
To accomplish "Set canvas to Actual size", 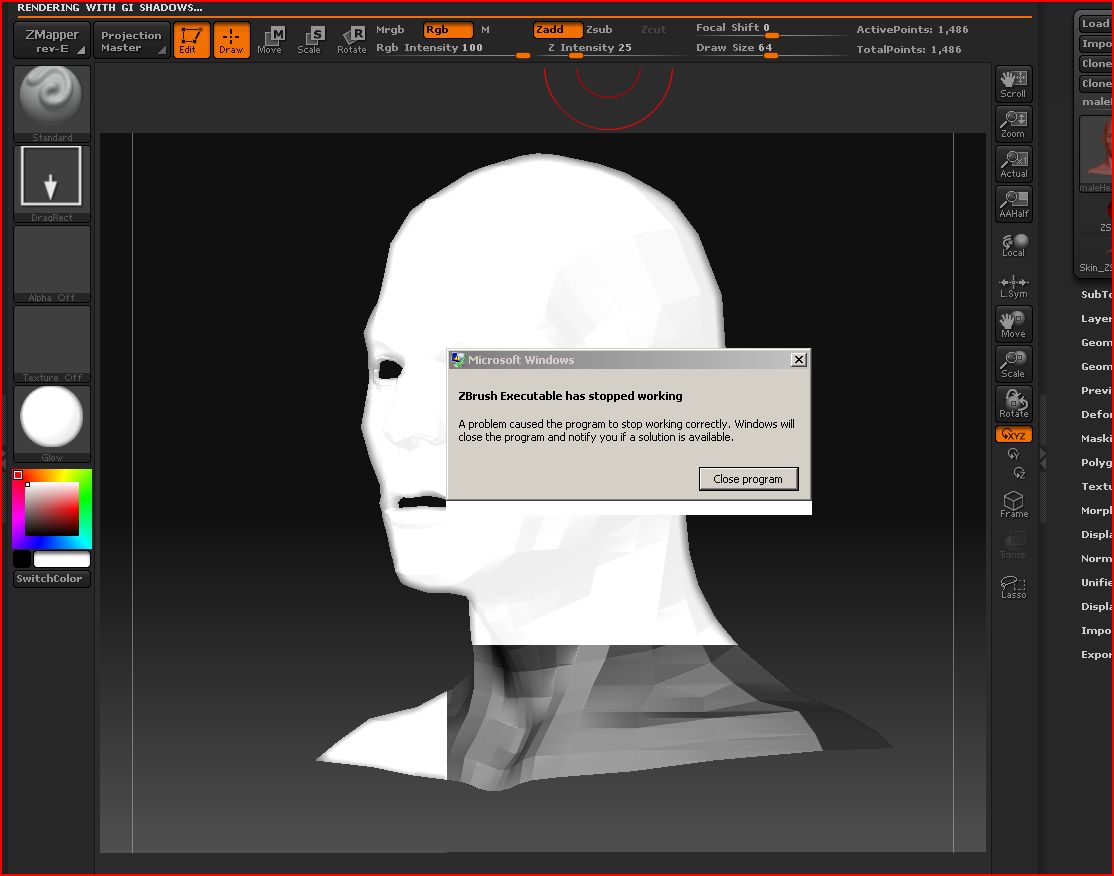I will coord(1014,164).
